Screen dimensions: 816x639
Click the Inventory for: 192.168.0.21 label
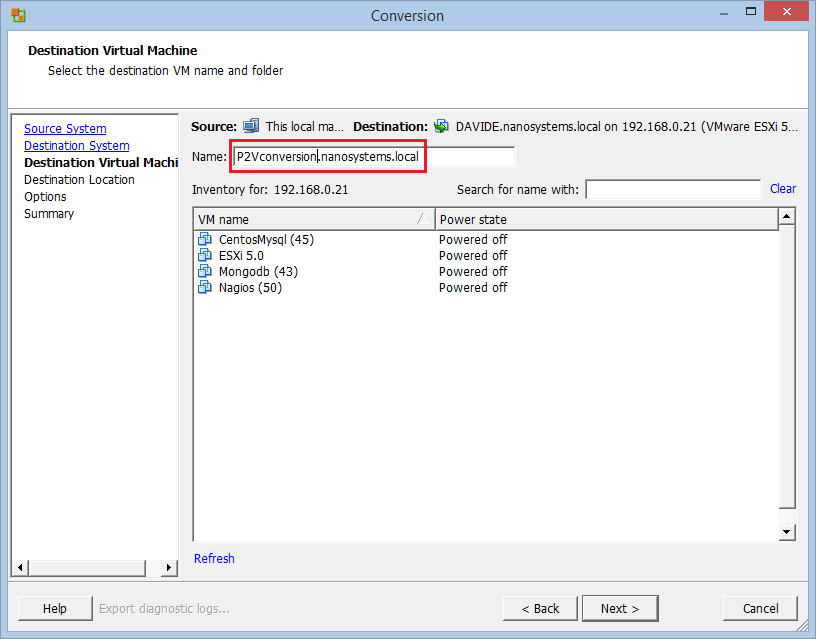270,189
